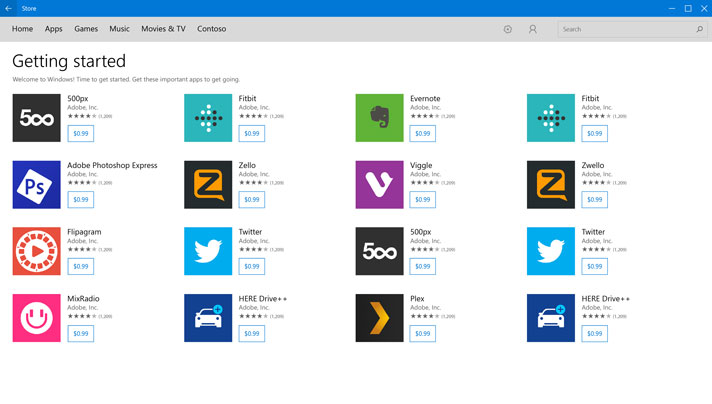Viewport: 712px width, 404px height.
Task: Buy Evernote for $0.99
Action: 423,133
